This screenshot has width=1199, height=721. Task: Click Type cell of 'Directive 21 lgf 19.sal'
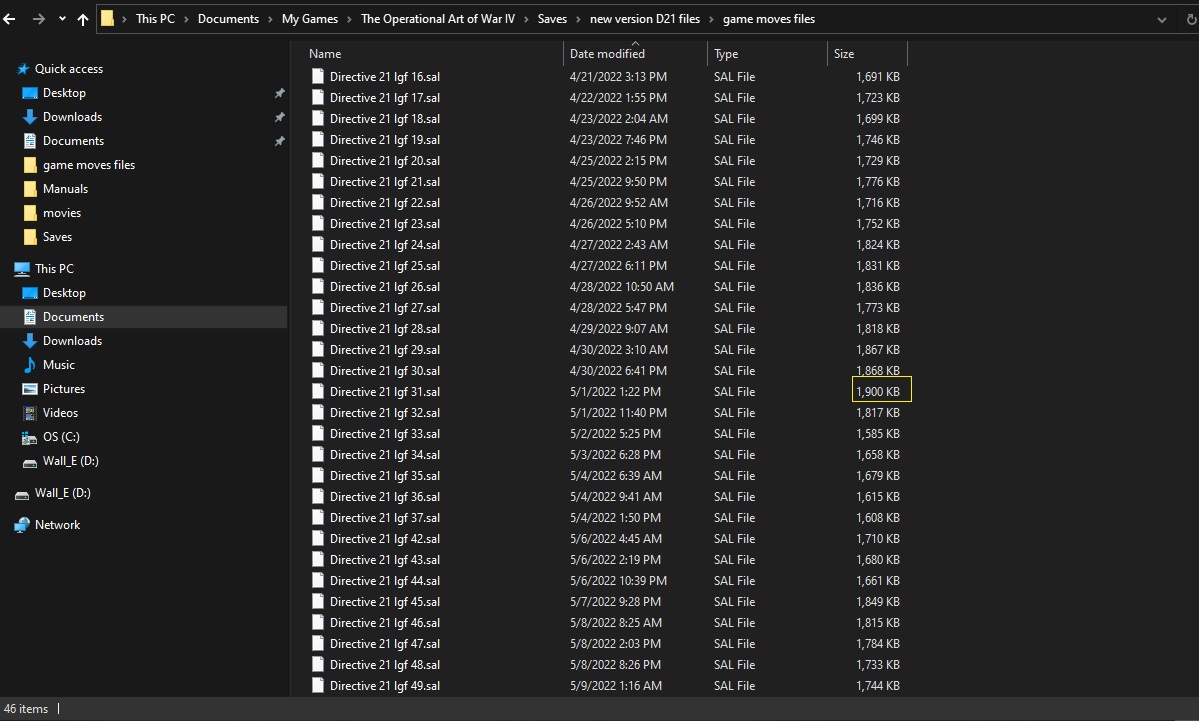pyautogui.click(x=734, y=140)
